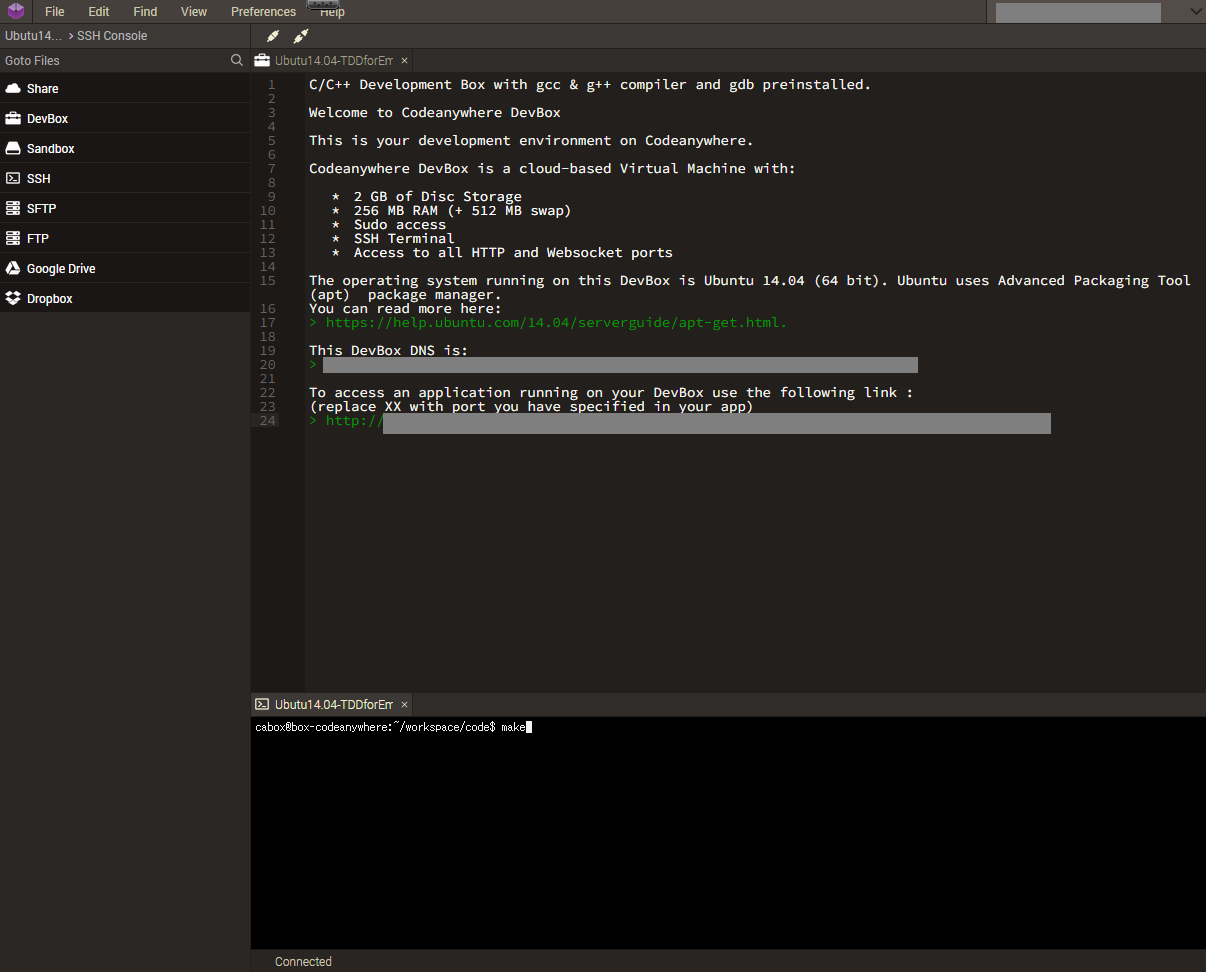Click line number 1 in the gutter
The image size is (1206, 972).
pyautogui.click(x=271, y=85)
